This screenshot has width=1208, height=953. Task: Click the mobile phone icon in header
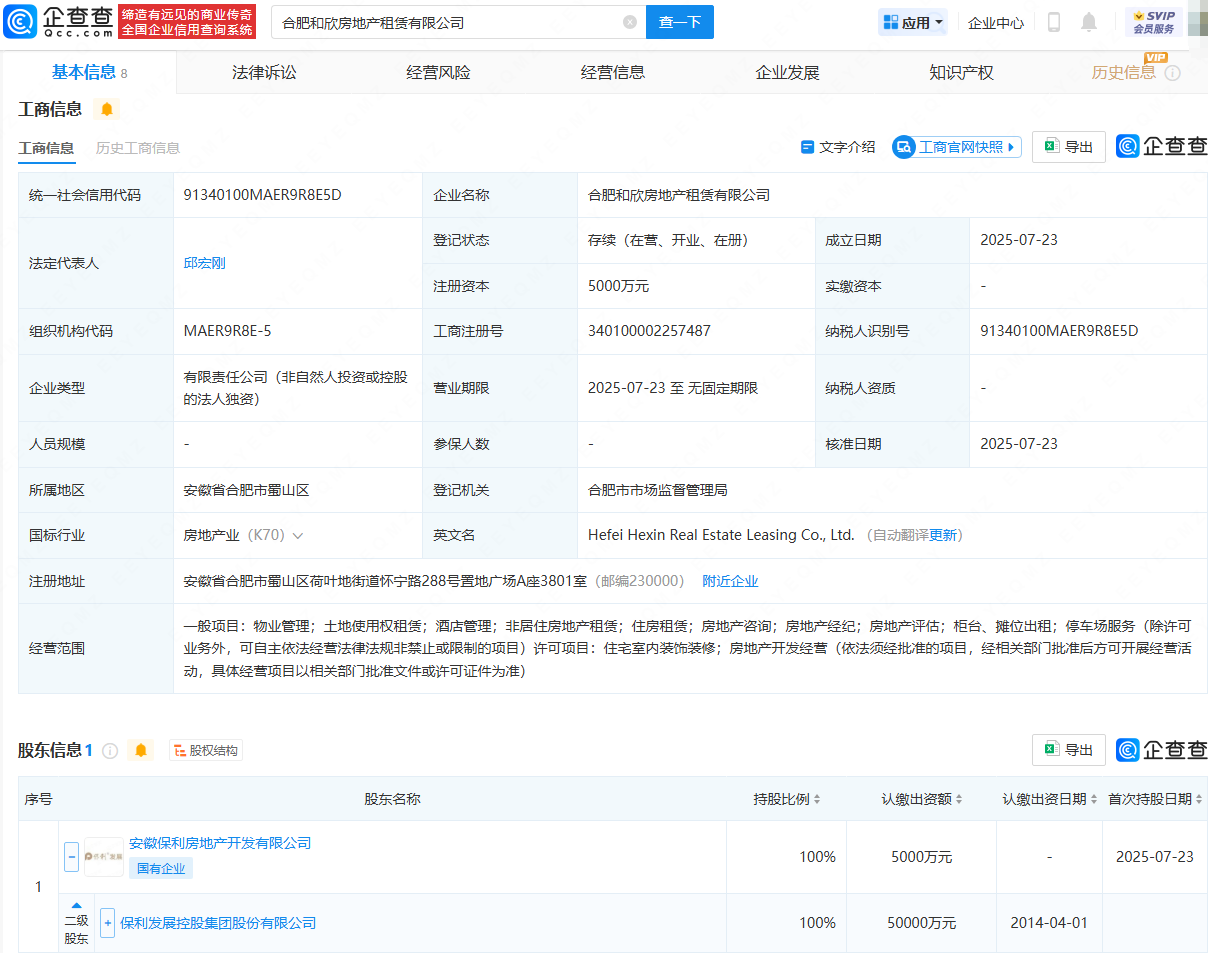(1053, 22)
